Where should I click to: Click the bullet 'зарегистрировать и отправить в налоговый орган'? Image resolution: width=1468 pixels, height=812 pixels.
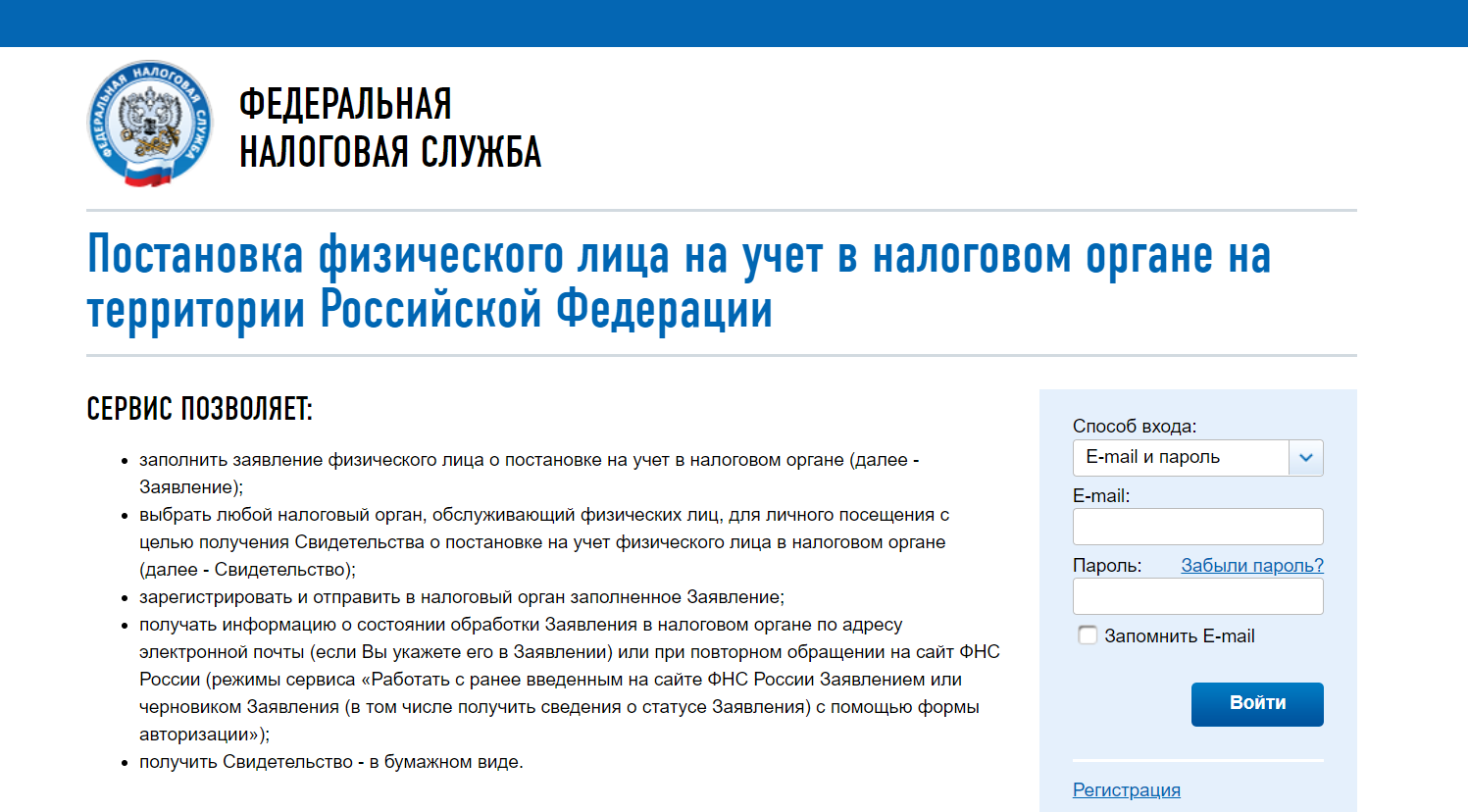pos(461,597)
